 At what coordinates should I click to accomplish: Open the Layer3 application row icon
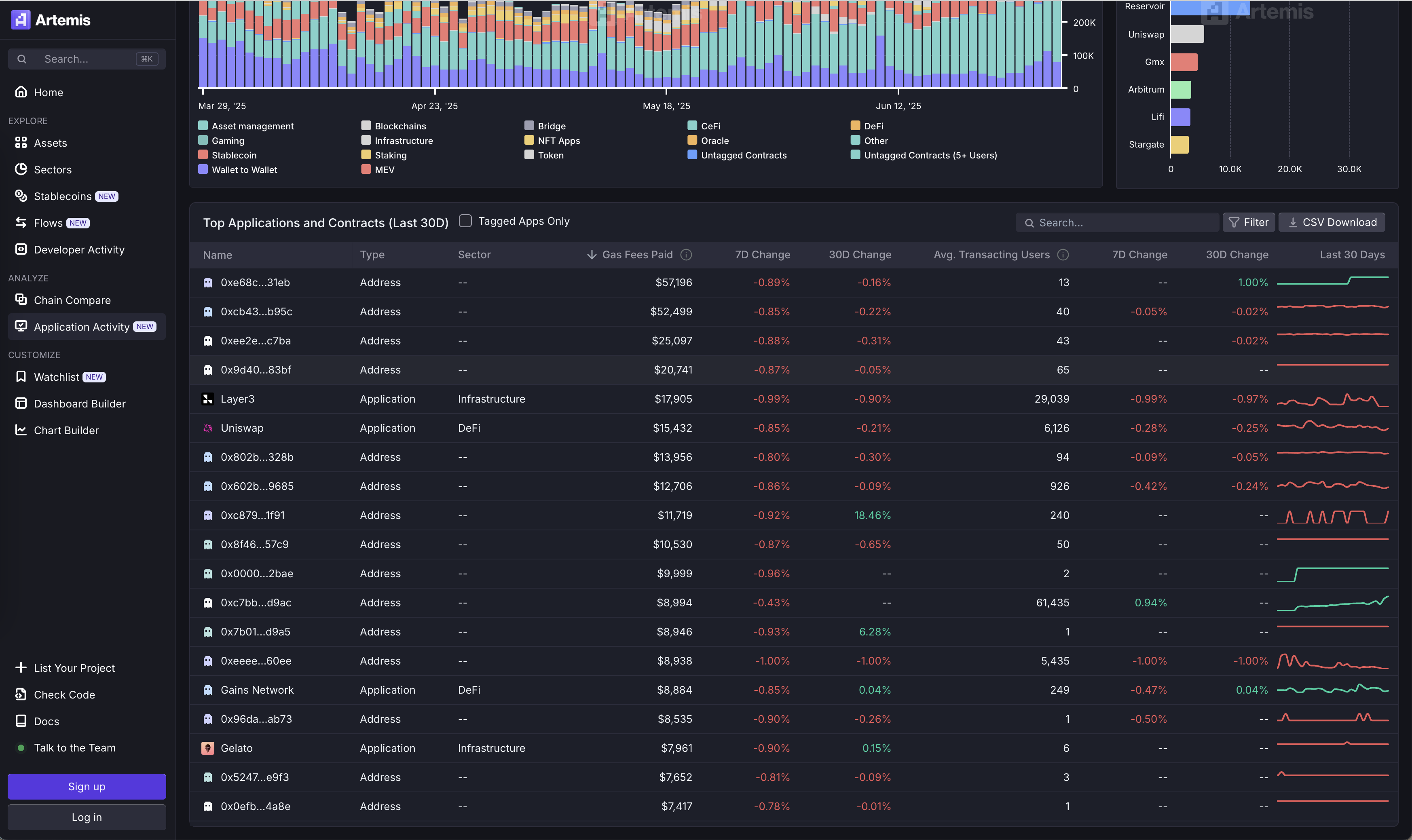pos(208,399)
